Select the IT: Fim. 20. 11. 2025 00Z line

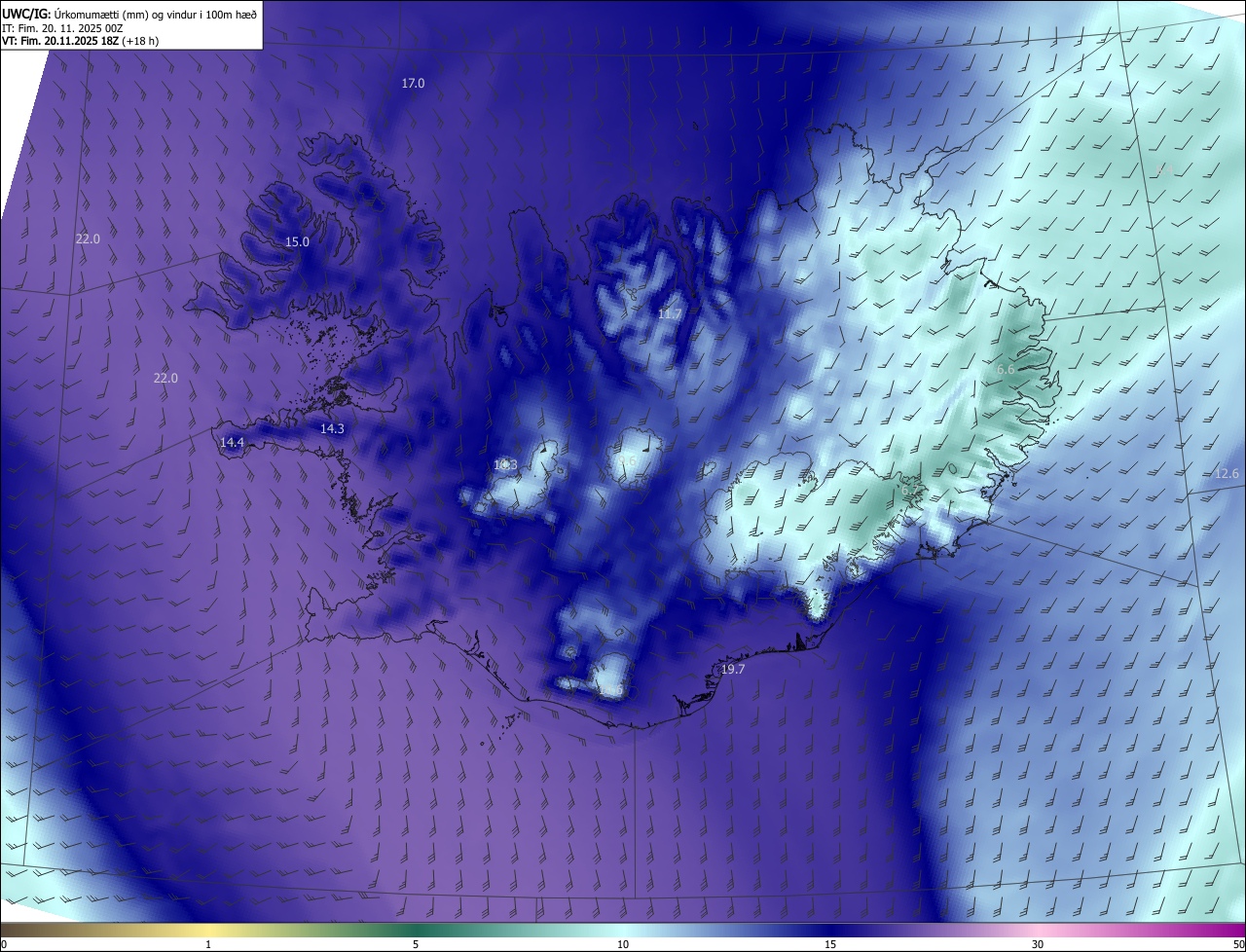(x=62, y=28)
